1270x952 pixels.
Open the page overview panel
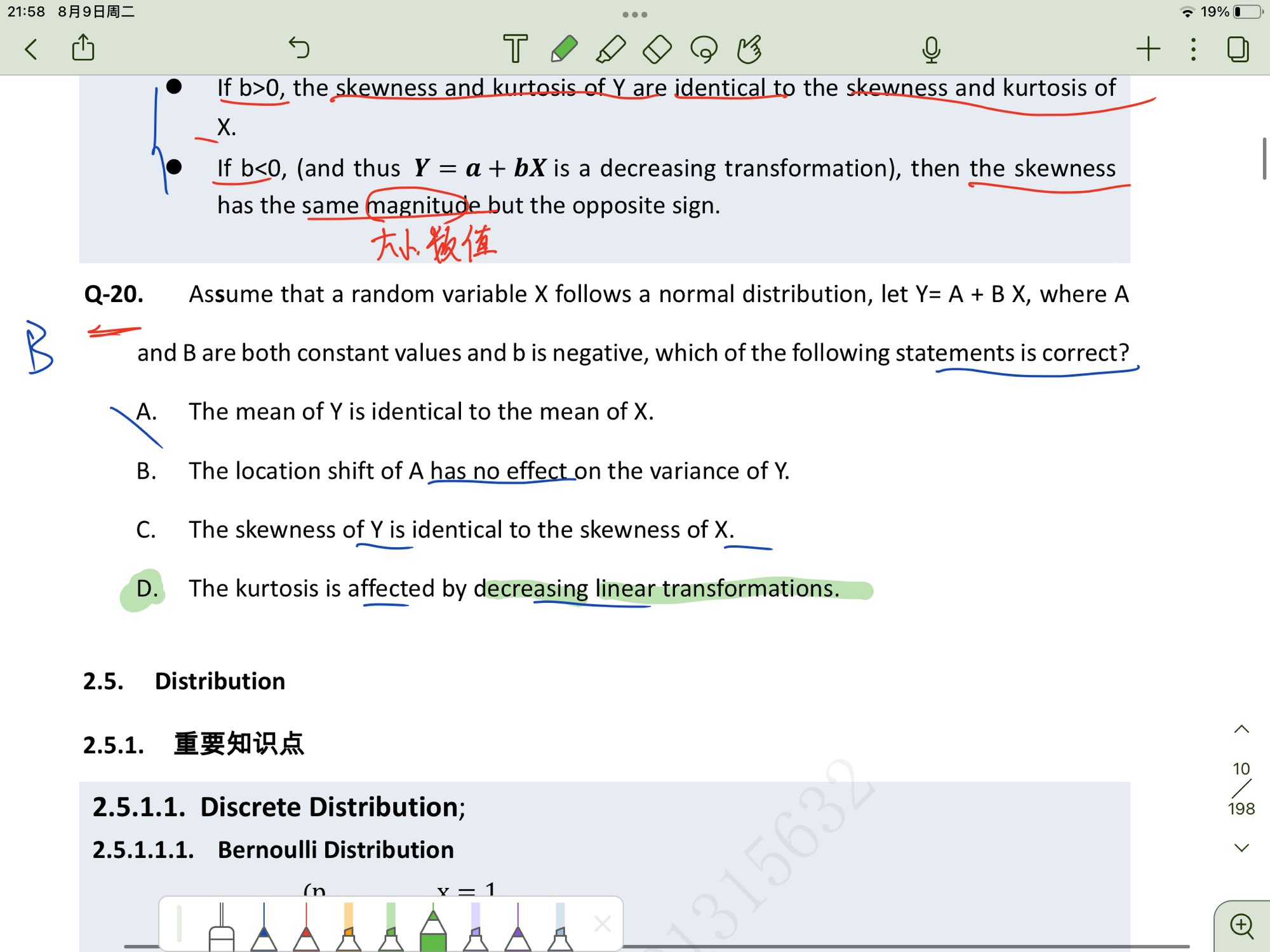coord(1238,49)
